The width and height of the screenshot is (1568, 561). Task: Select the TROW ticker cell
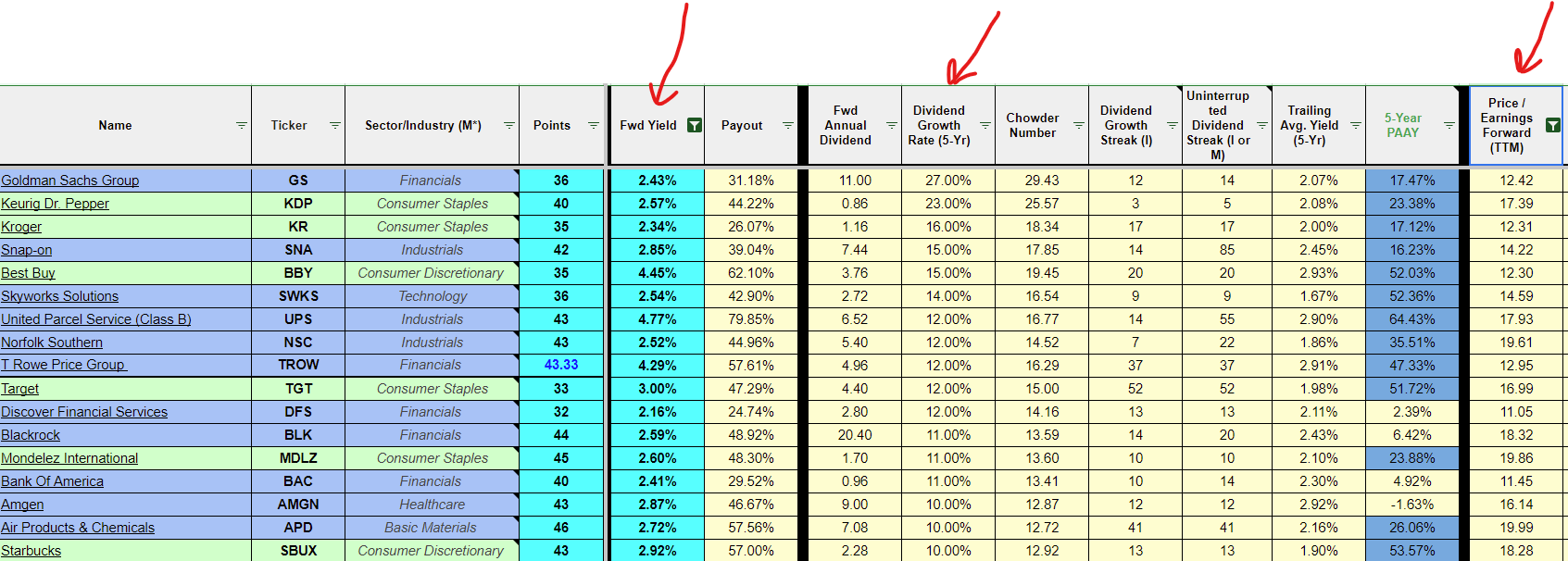point(298,366)
